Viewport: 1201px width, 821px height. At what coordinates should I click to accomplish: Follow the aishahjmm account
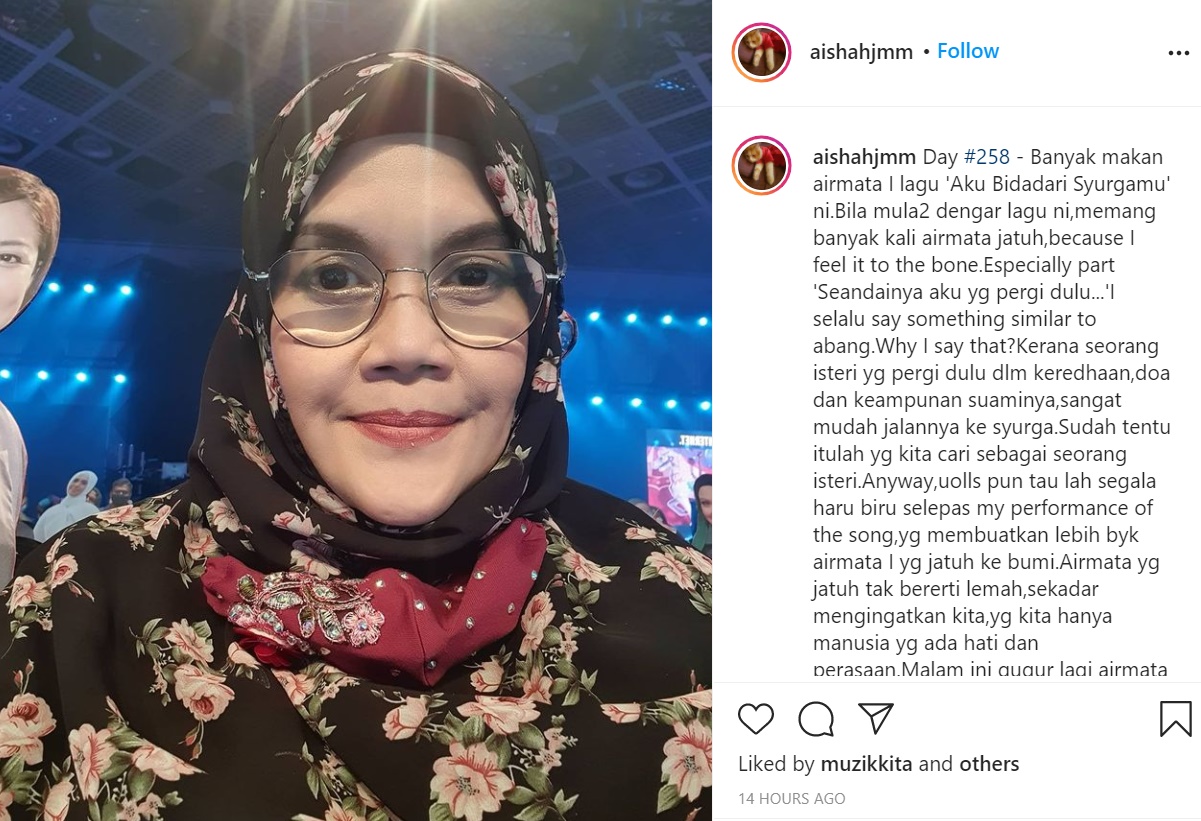tap(968, 51)
